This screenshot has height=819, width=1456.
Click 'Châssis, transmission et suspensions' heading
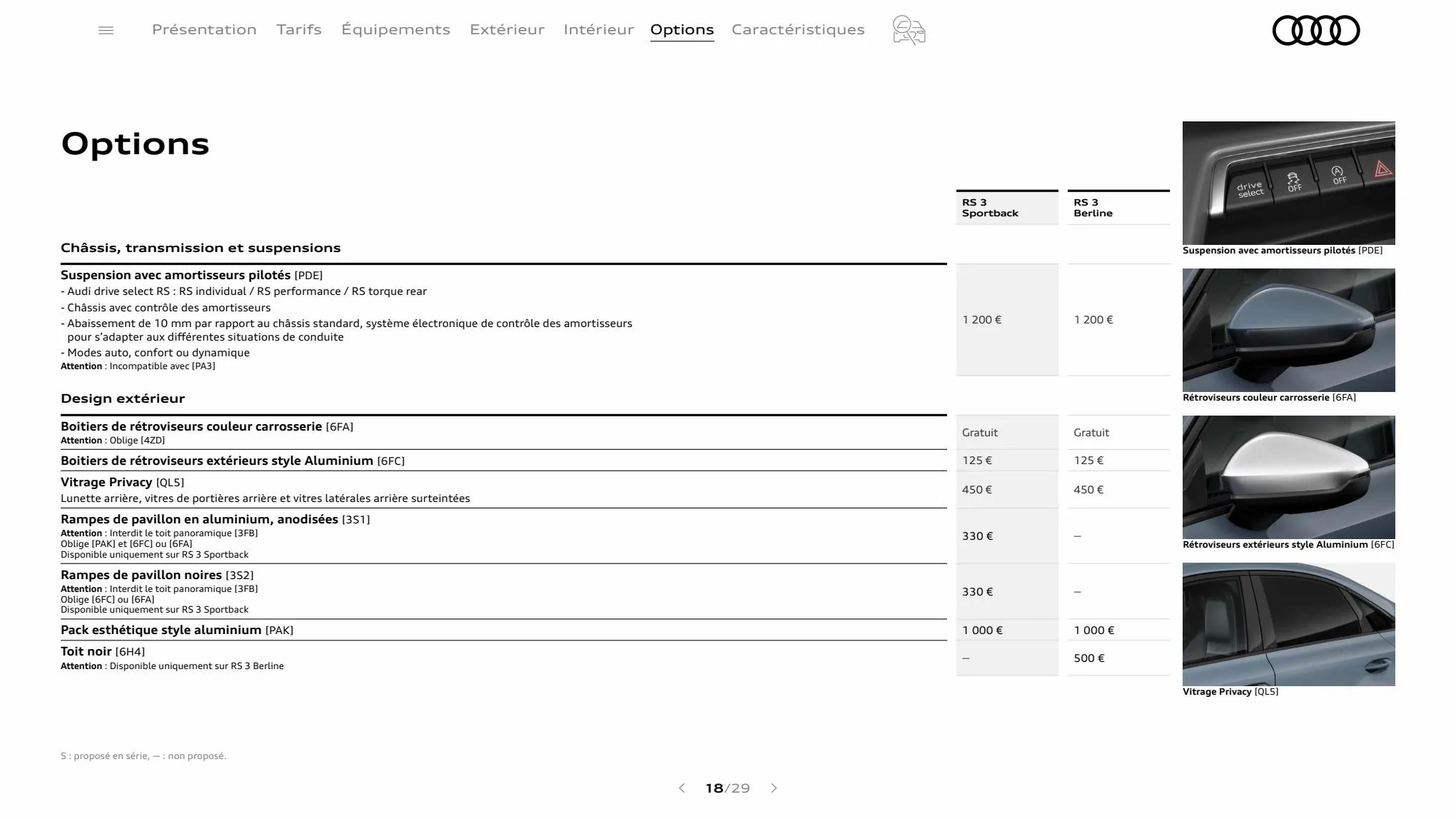(x=201, y=248)
